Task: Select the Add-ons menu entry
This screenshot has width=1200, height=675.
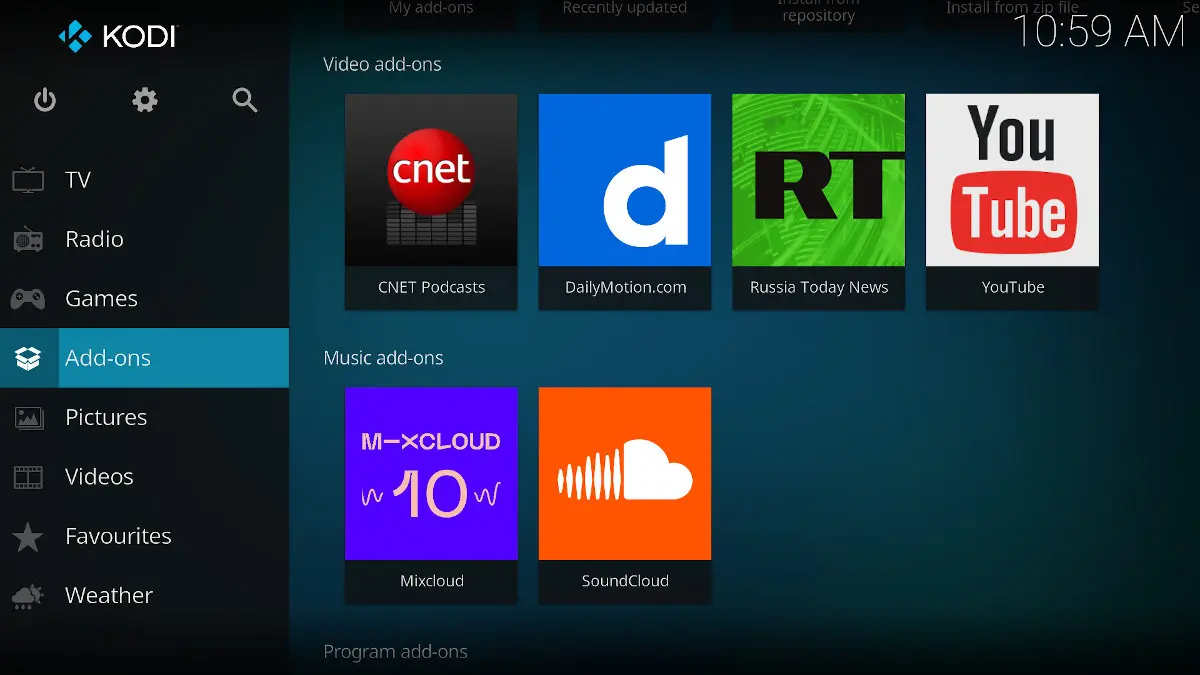Action: (x=144, y=358)
